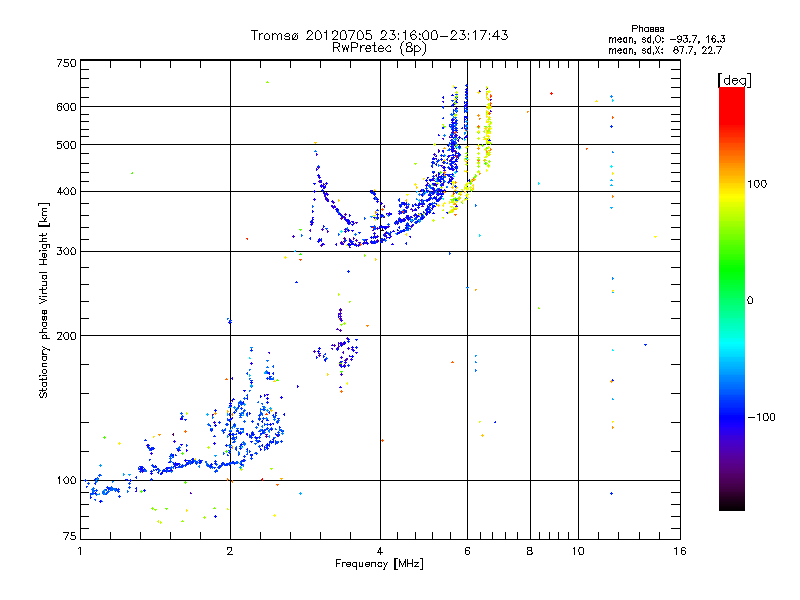Pick the black bottom of the colorbar
The image size is (800, 600).
(x=732, y=505)
